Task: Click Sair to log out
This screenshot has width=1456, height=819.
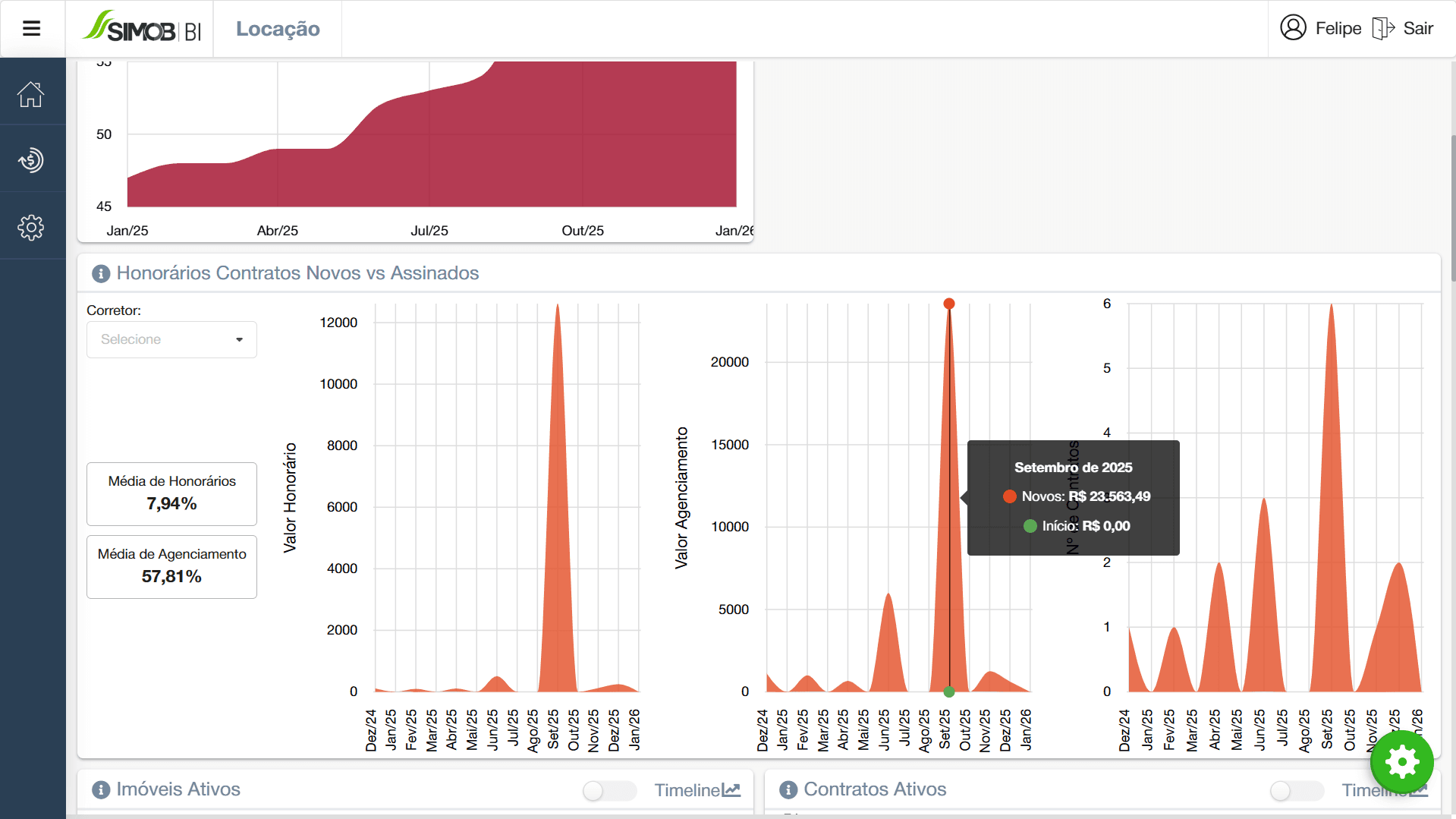Action: pos(1418,28)
